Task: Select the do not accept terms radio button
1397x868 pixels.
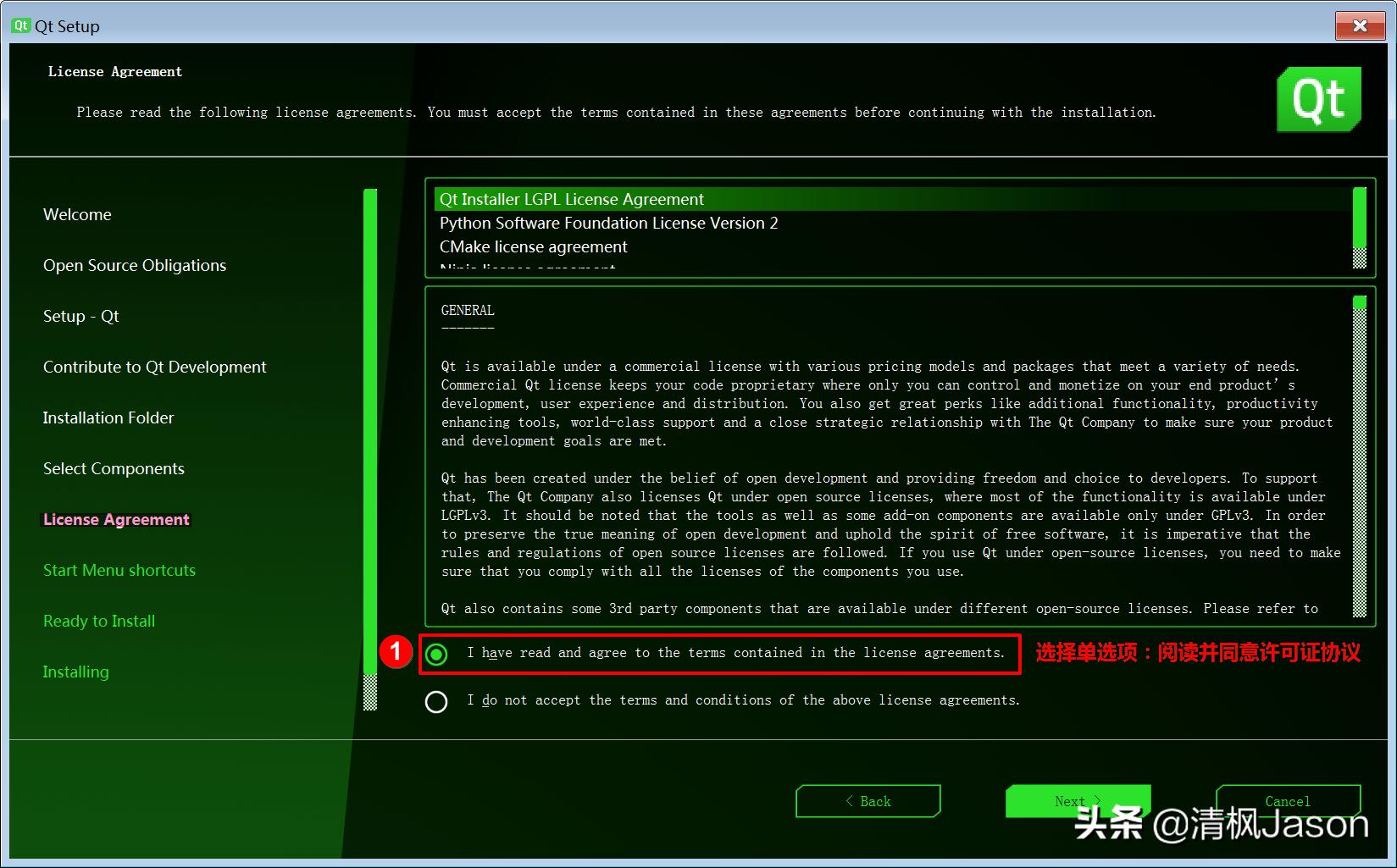Action: coord(436,701)
